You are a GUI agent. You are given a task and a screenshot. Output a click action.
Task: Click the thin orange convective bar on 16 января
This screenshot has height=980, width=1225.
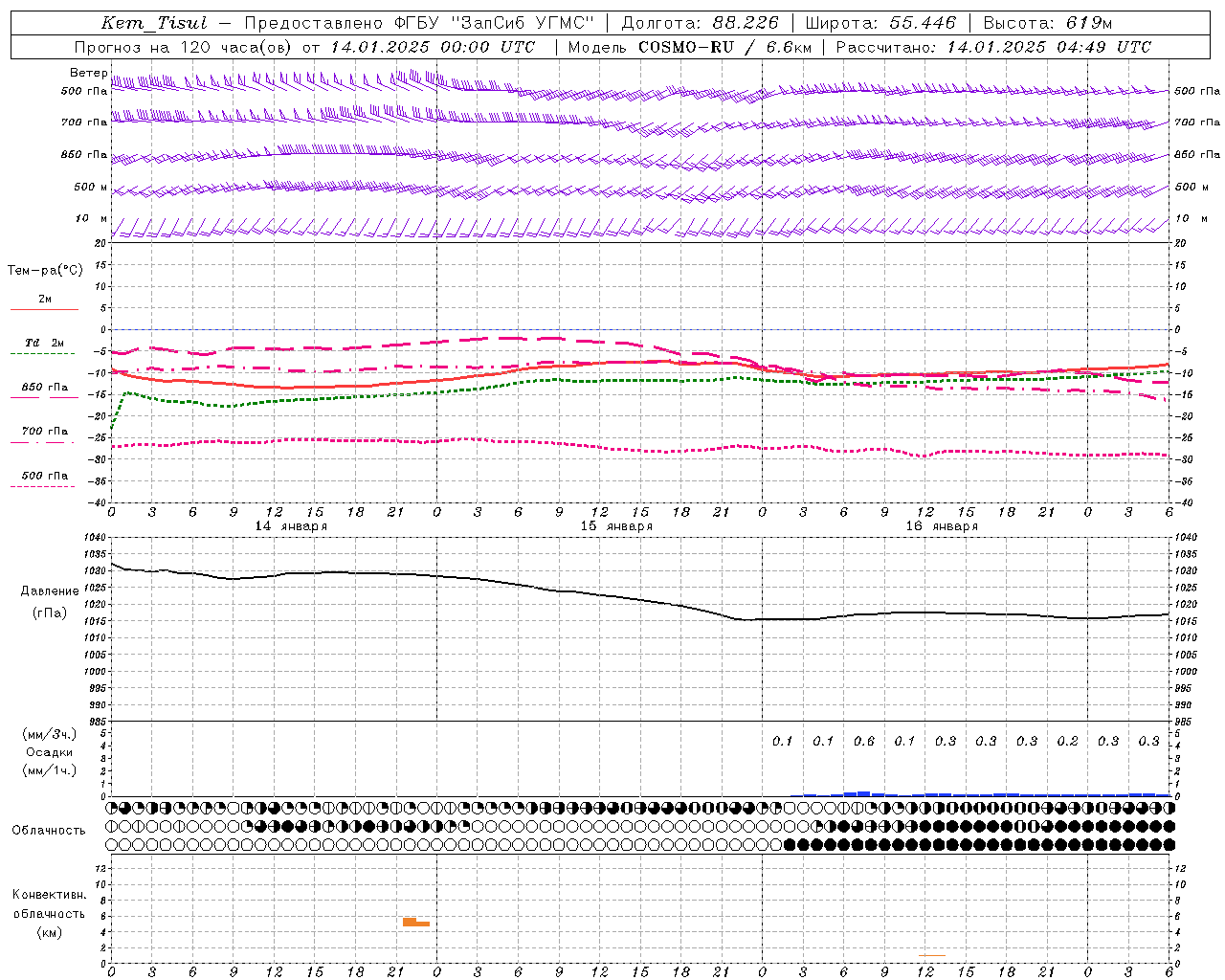point(932,955)
